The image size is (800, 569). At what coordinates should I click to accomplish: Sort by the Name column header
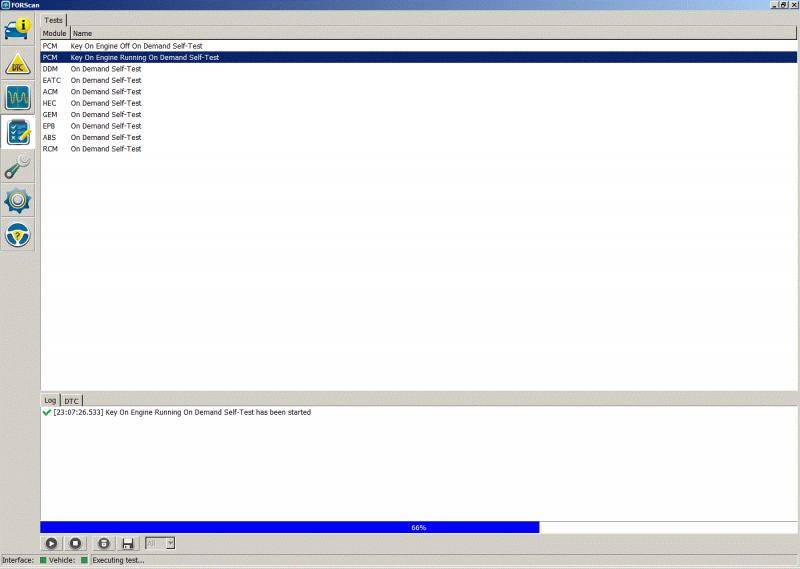82,33
